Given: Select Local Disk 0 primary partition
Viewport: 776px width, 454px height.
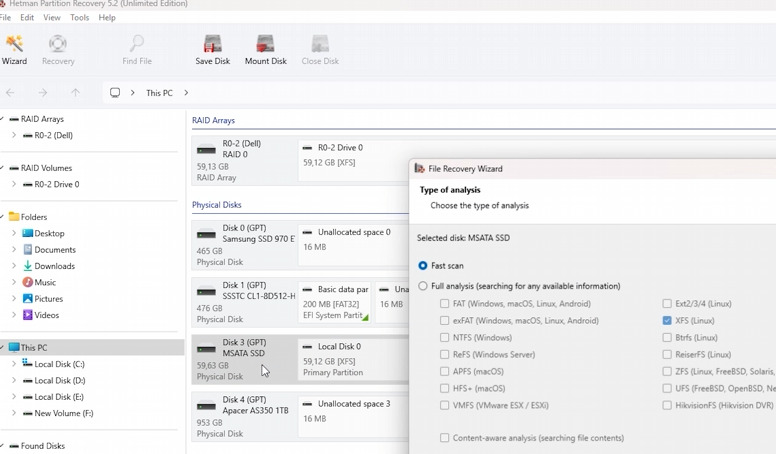Looking at the screenshot, I should 353,359.
